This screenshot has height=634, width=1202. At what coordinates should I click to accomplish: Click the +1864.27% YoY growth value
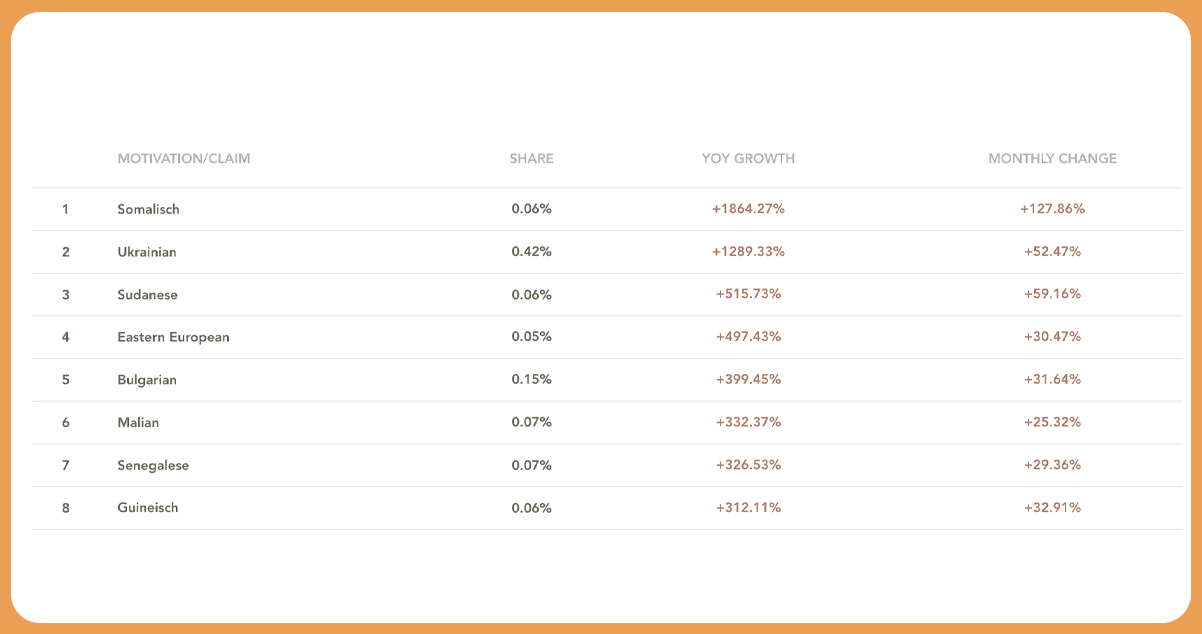tap(748, 209)
